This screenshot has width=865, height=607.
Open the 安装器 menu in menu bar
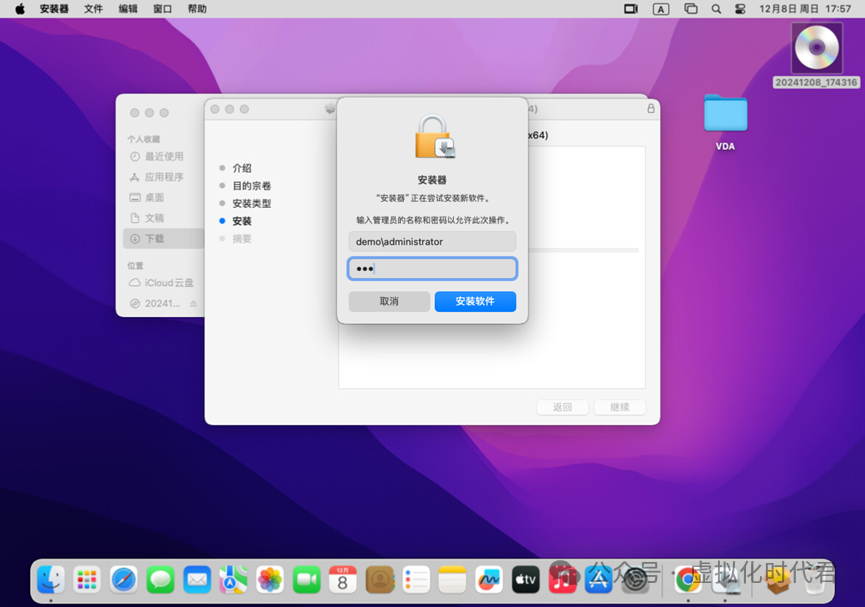[54, 9]
